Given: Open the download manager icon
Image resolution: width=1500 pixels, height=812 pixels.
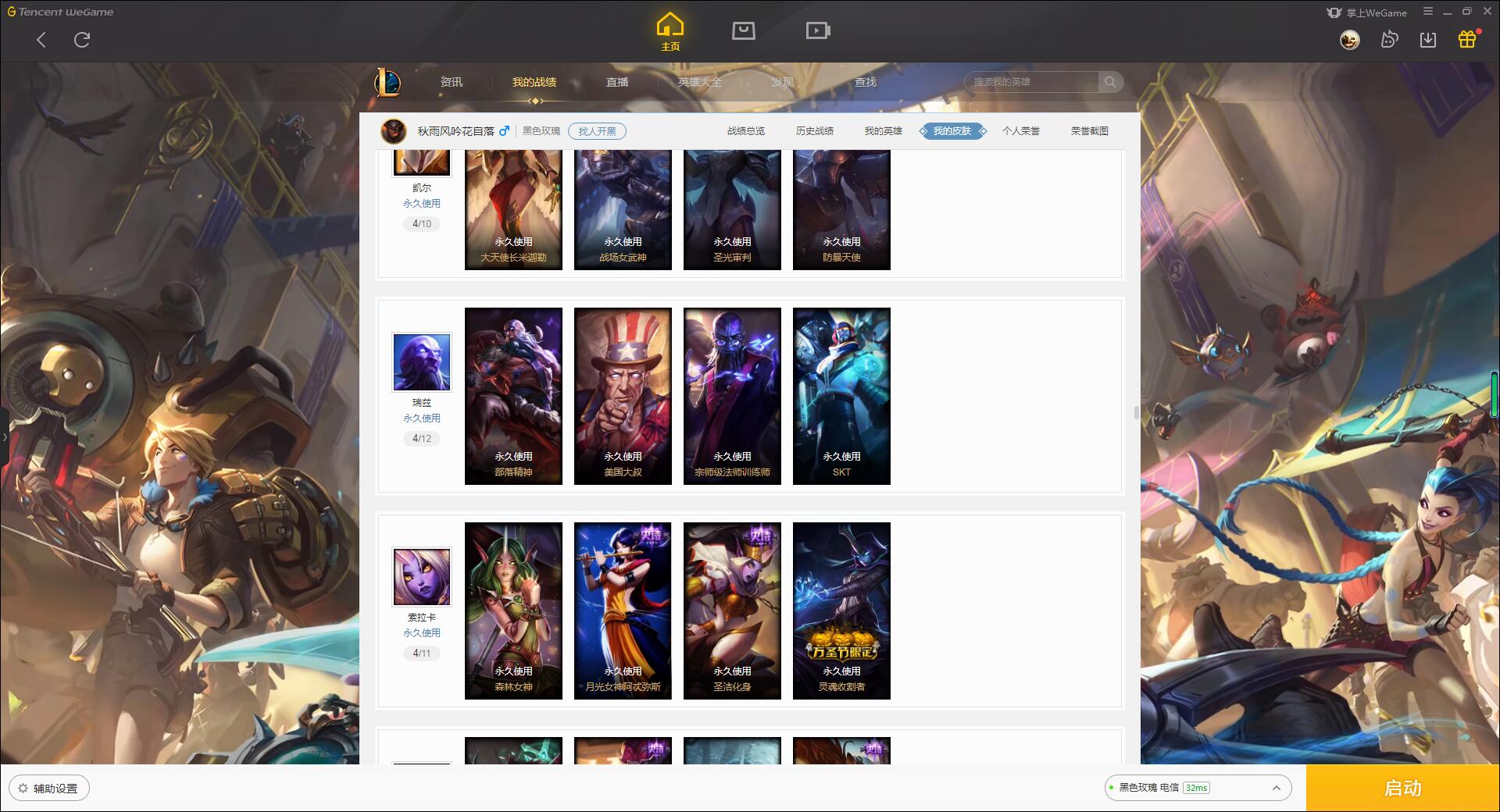Looking at the screenshot, I should click(1428, 39).
